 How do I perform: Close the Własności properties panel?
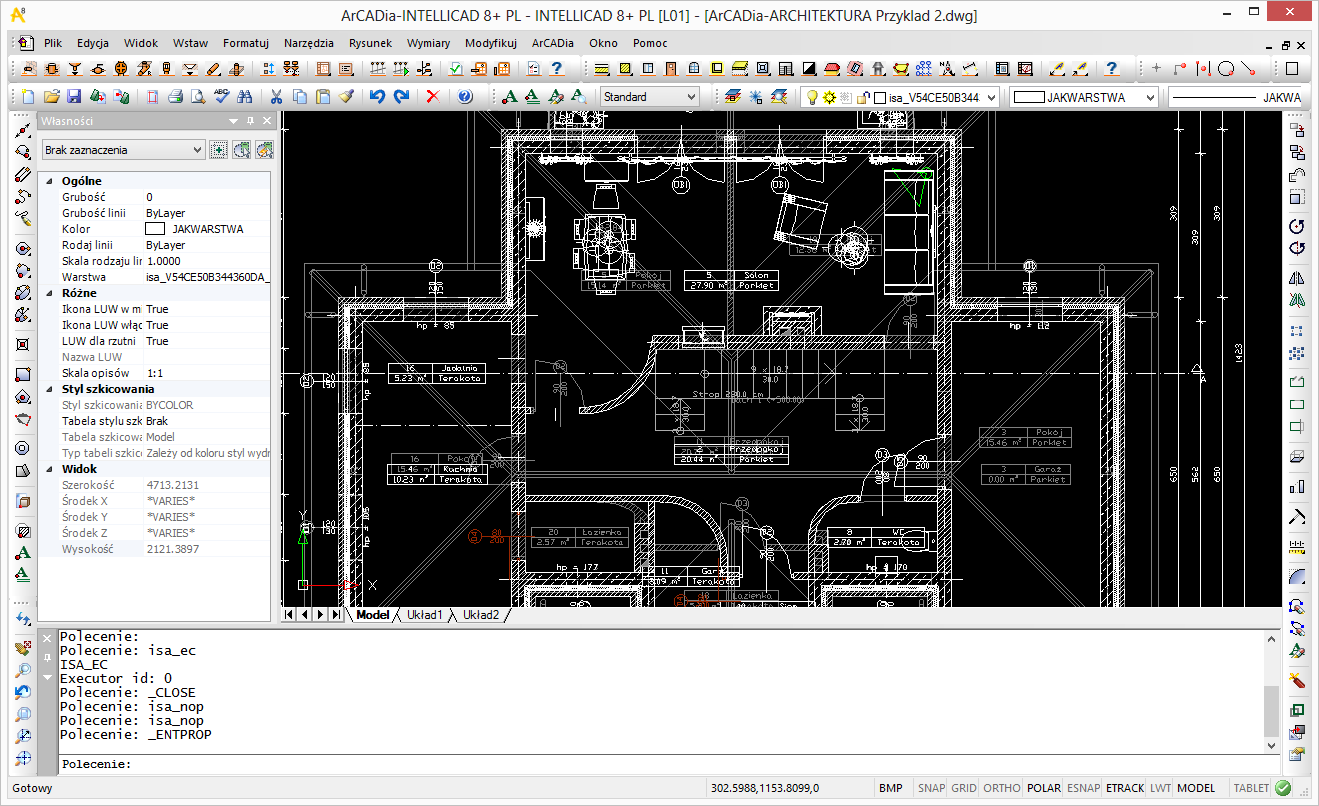tap(266, 121)
